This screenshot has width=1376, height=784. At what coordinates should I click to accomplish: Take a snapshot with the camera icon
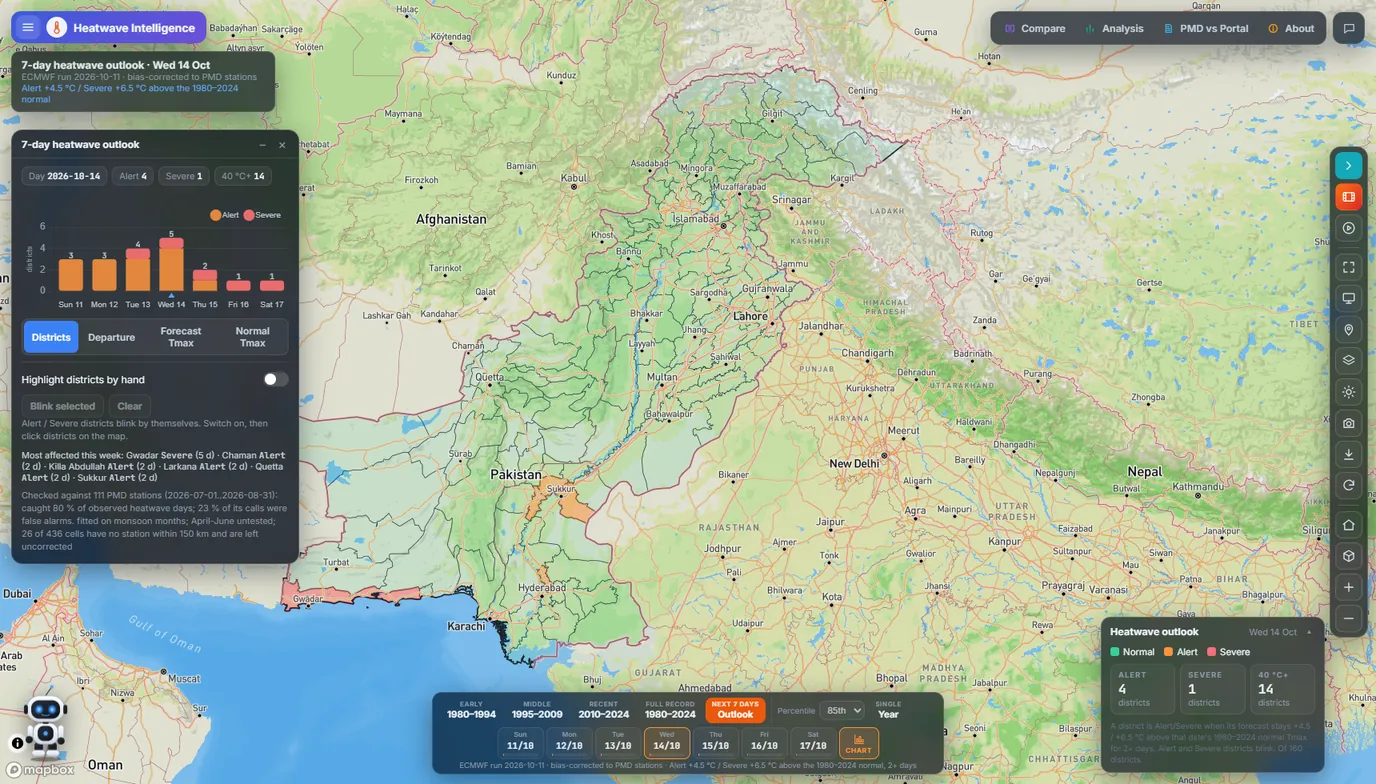tap(1348, 423)
